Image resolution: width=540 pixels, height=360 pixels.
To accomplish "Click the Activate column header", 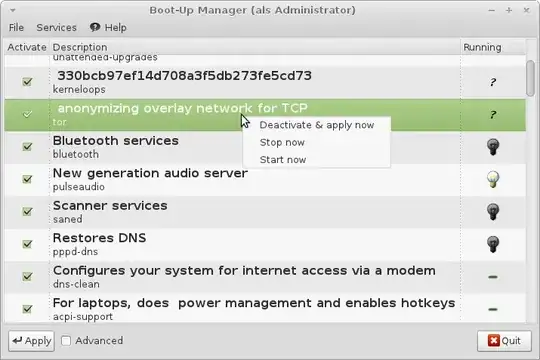I will click(27, 47).
